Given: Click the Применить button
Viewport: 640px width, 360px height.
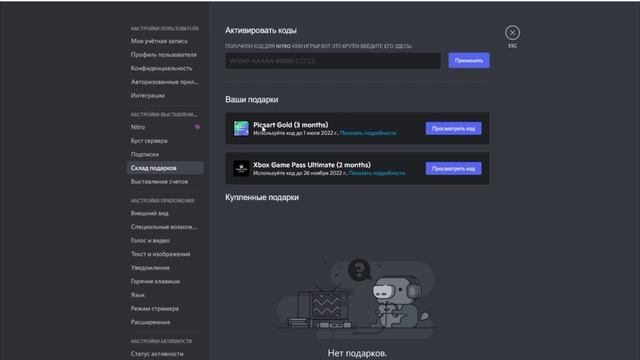Looking at the screenshot, I should pos(469,60).
